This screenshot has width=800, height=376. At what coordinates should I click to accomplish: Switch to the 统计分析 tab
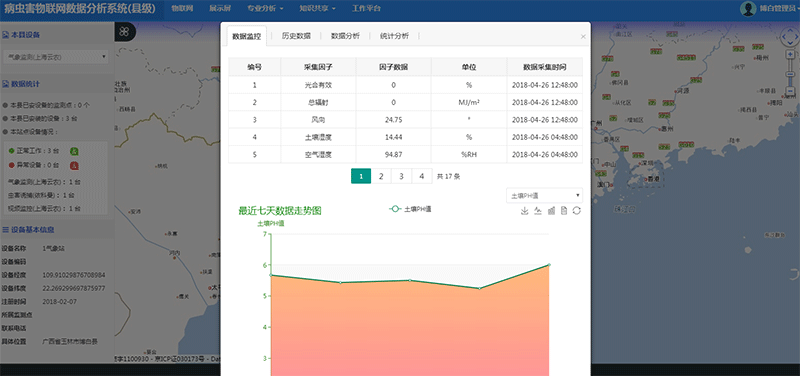pyautogui.click(x=394, y=36)
